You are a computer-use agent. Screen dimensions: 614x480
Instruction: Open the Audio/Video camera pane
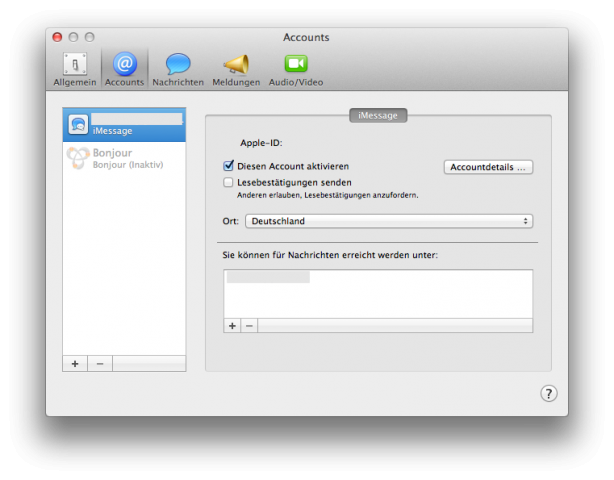pos(296,67)
